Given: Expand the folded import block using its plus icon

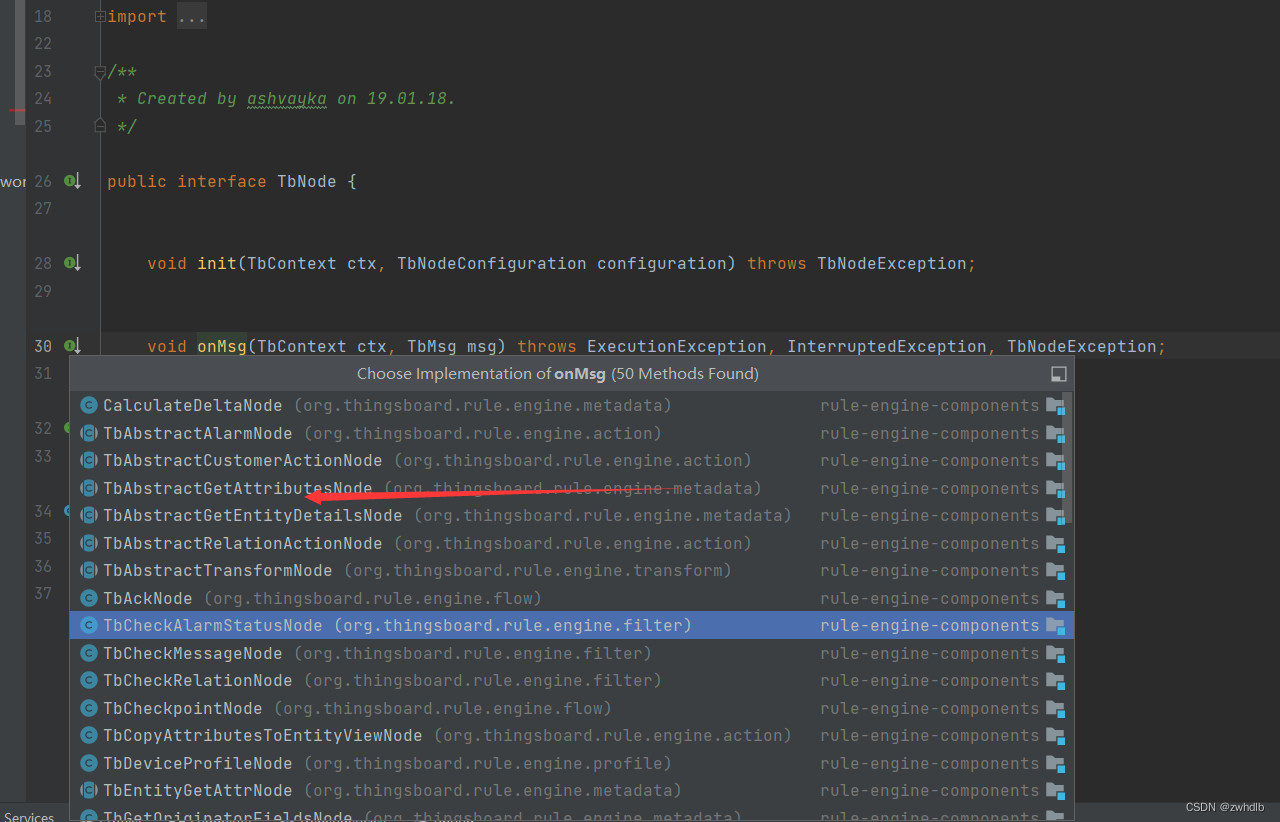Looking at the screenshot, I should pyautogui.click(x=100, y=17).
